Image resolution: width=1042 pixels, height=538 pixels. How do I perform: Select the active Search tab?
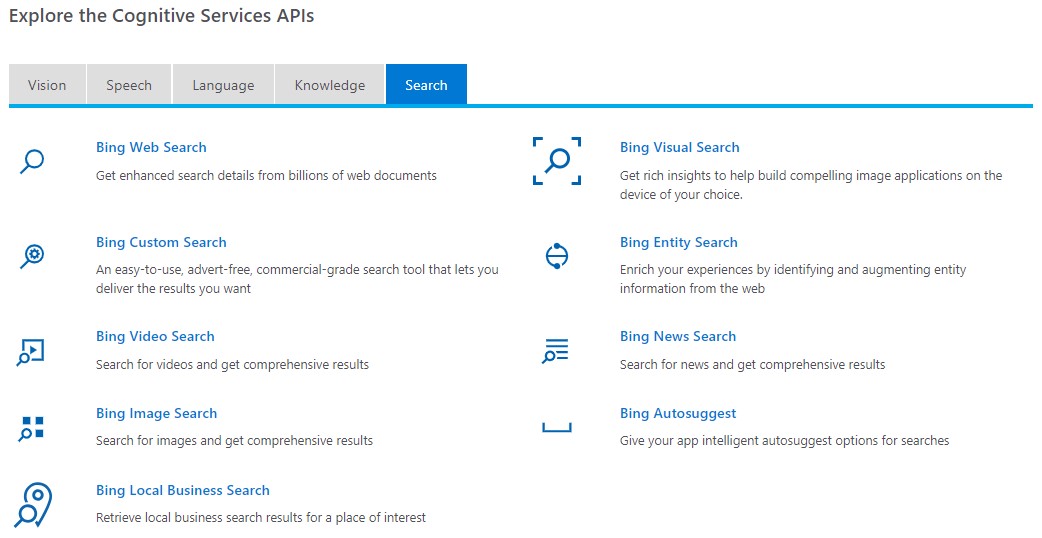point(426,85)
